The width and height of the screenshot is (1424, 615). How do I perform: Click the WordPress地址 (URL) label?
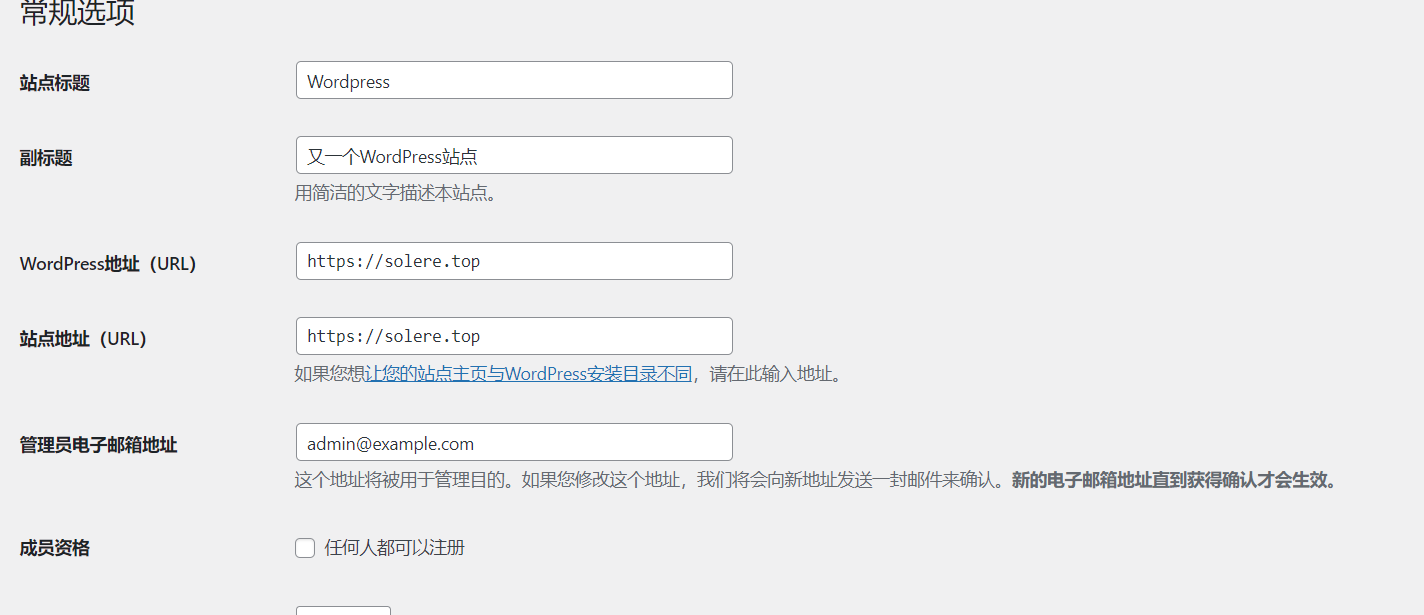pyautogui.click(x=108, y=264)
